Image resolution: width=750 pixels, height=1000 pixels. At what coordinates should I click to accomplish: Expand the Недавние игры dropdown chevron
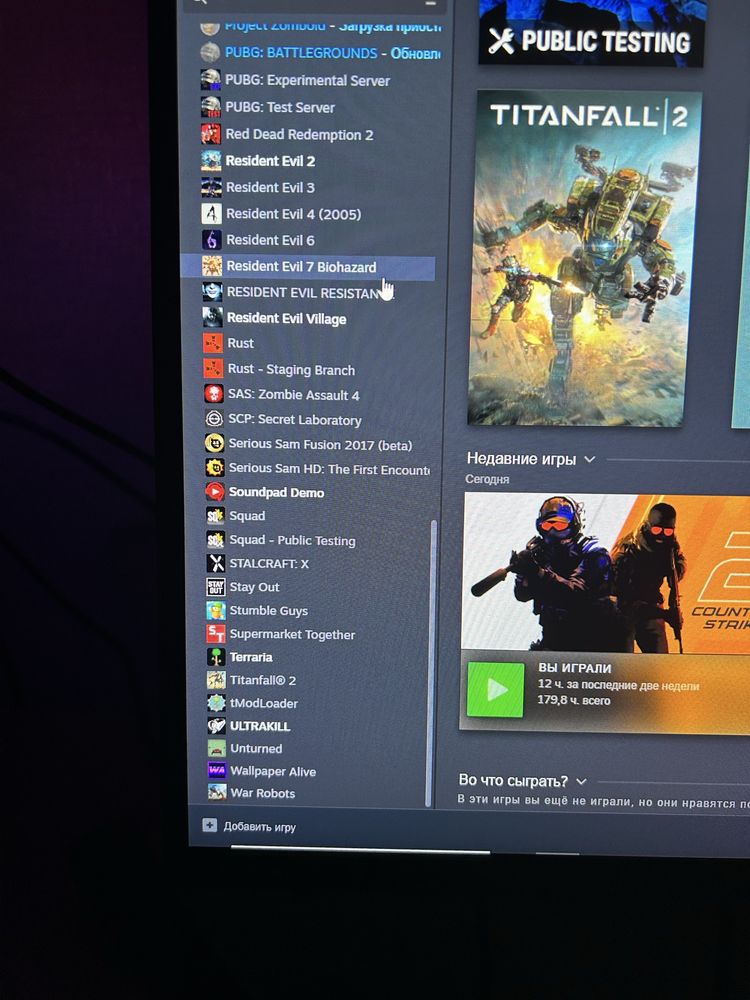[589, 459]
